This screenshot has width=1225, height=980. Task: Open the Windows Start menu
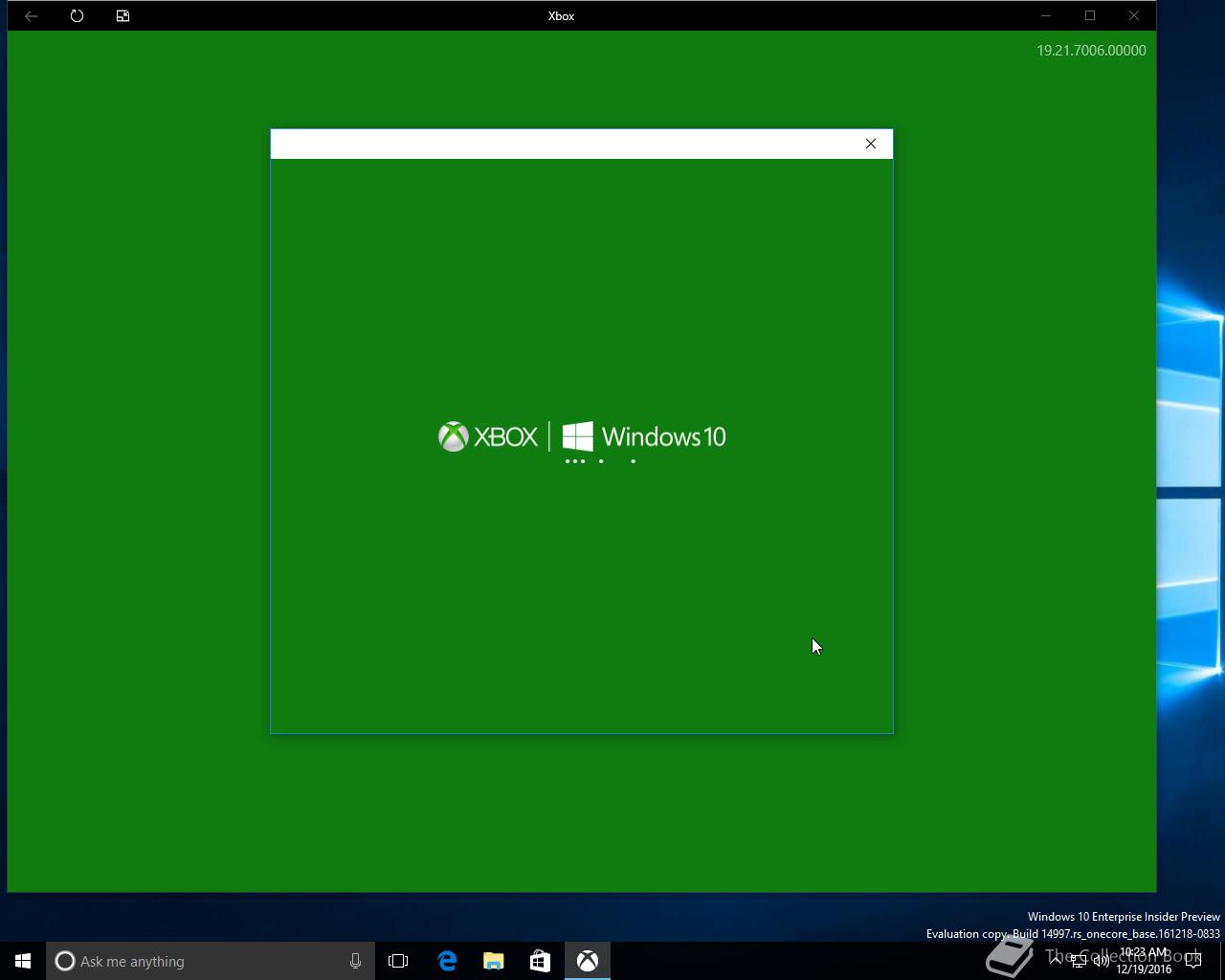tap(23, 961)
